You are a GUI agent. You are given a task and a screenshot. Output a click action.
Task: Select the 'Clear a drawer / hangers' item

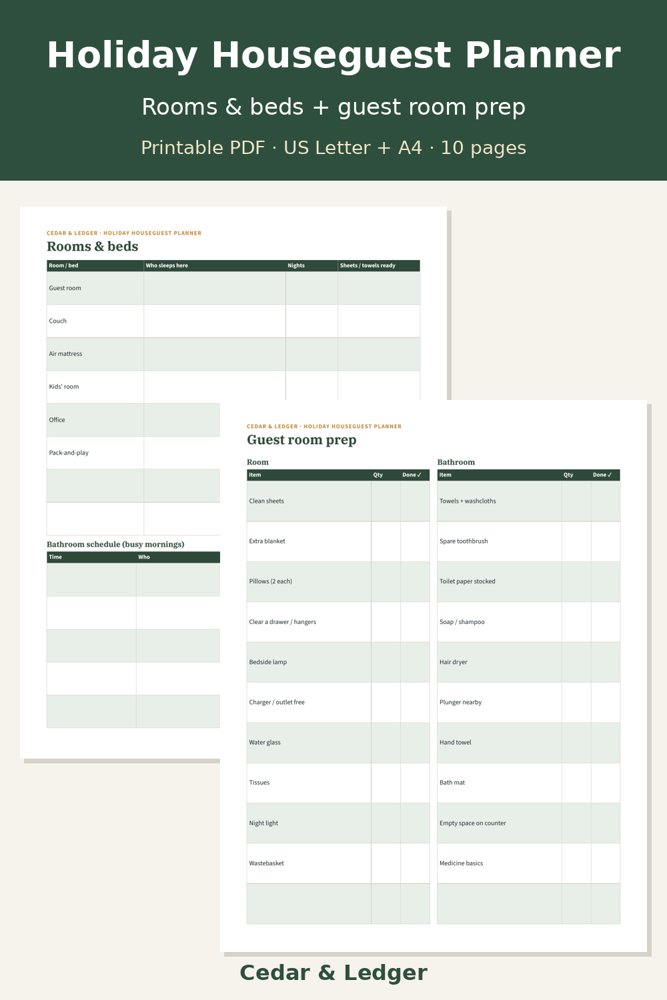pos(282,622)
